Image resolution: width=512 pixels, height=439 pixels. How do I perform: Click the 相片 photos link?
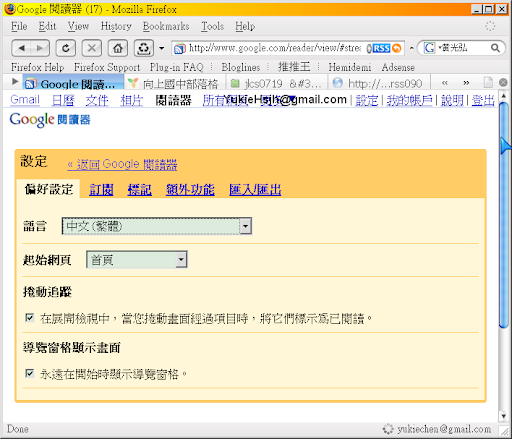(131, 100)
